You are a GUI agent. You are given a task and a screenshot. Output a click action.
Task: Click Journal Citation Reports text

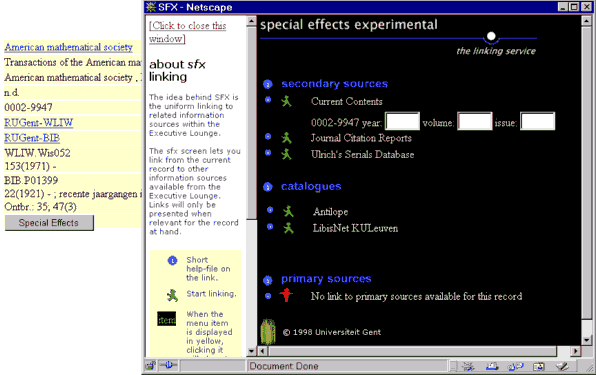pyautogui.click(x=361, y=138)
